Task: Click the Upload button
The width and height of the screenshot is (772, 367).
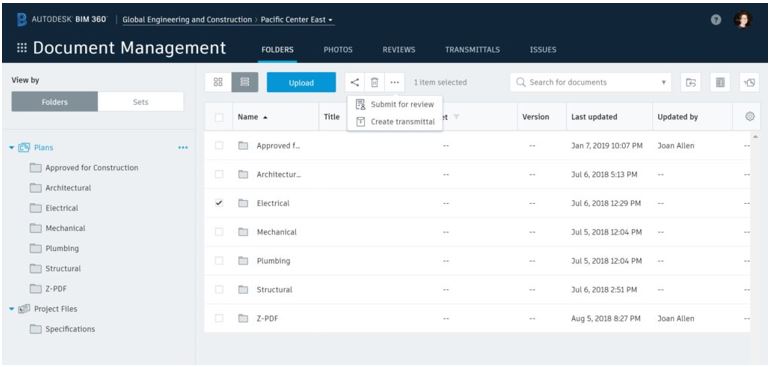Action: (x=301, y=82)
